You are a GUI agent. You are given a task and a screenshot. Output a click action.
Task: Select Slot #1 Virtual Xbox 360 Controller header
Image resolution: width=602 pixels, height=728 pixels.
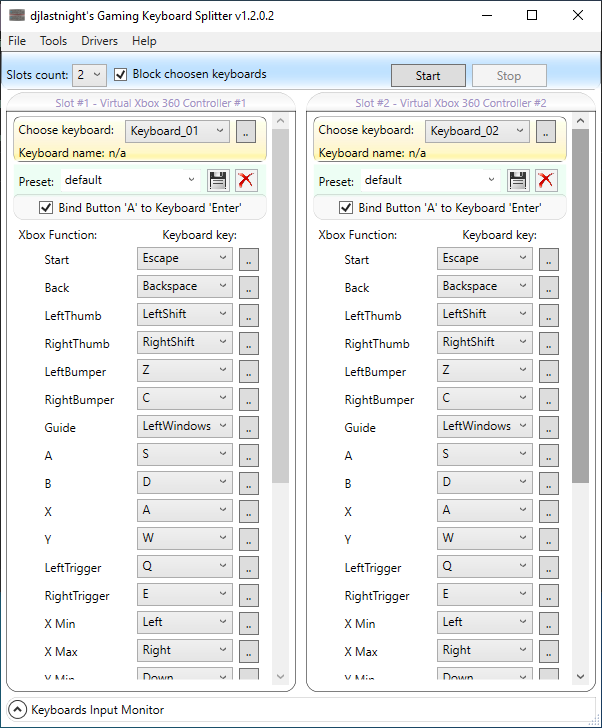coord(150,103)
